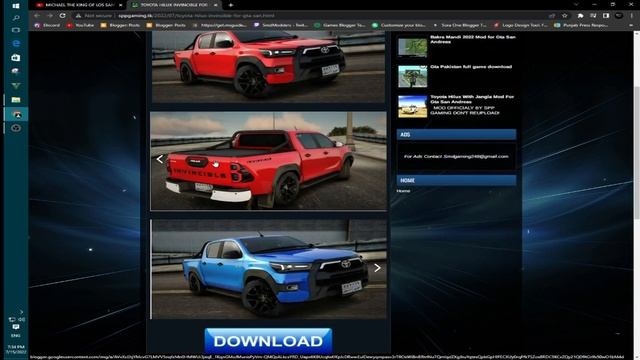Open the notification center icon
The height and width of the screenshot is (360, 640).
[16, 327]
